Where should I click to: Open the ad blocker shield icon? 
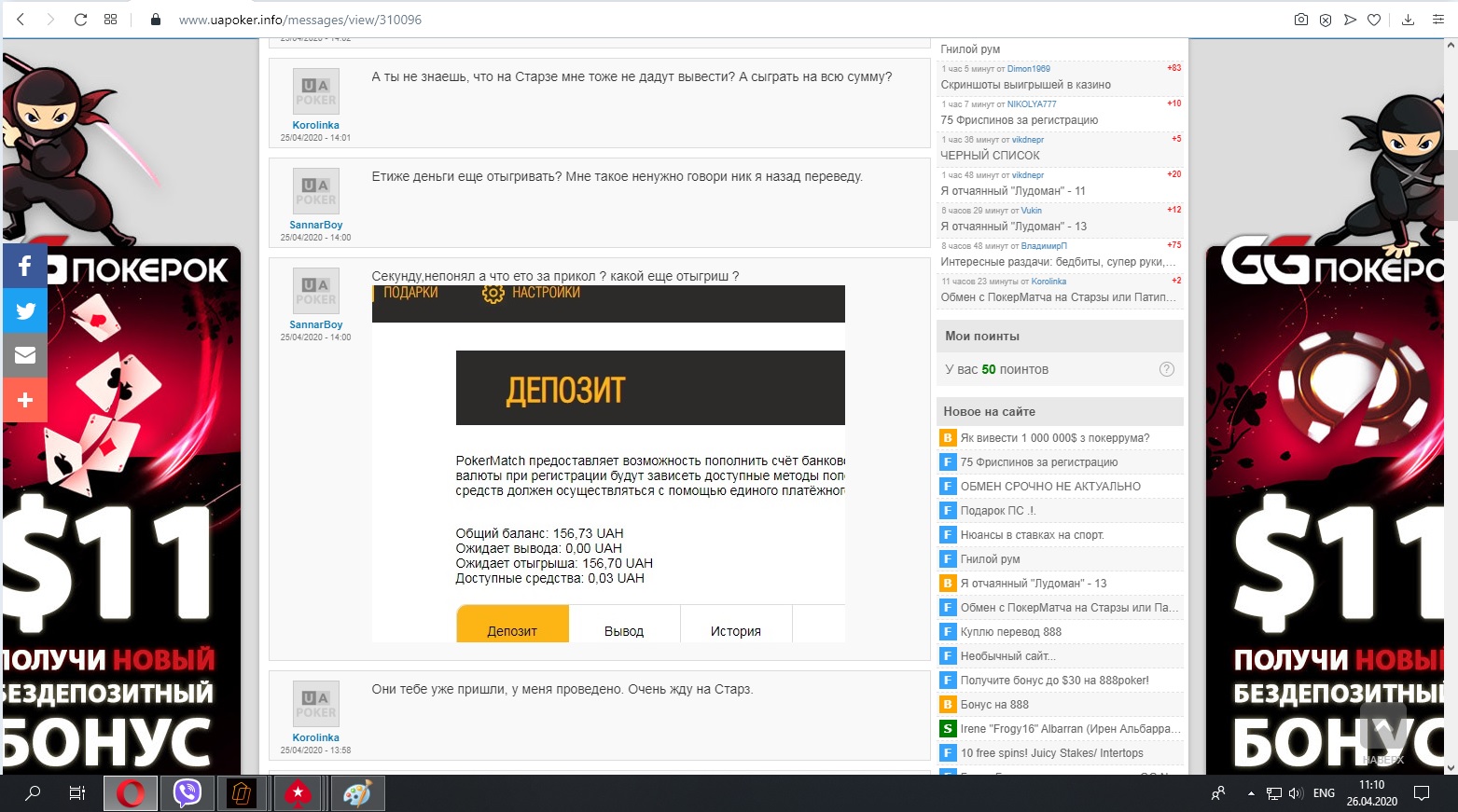(1325, 20)
